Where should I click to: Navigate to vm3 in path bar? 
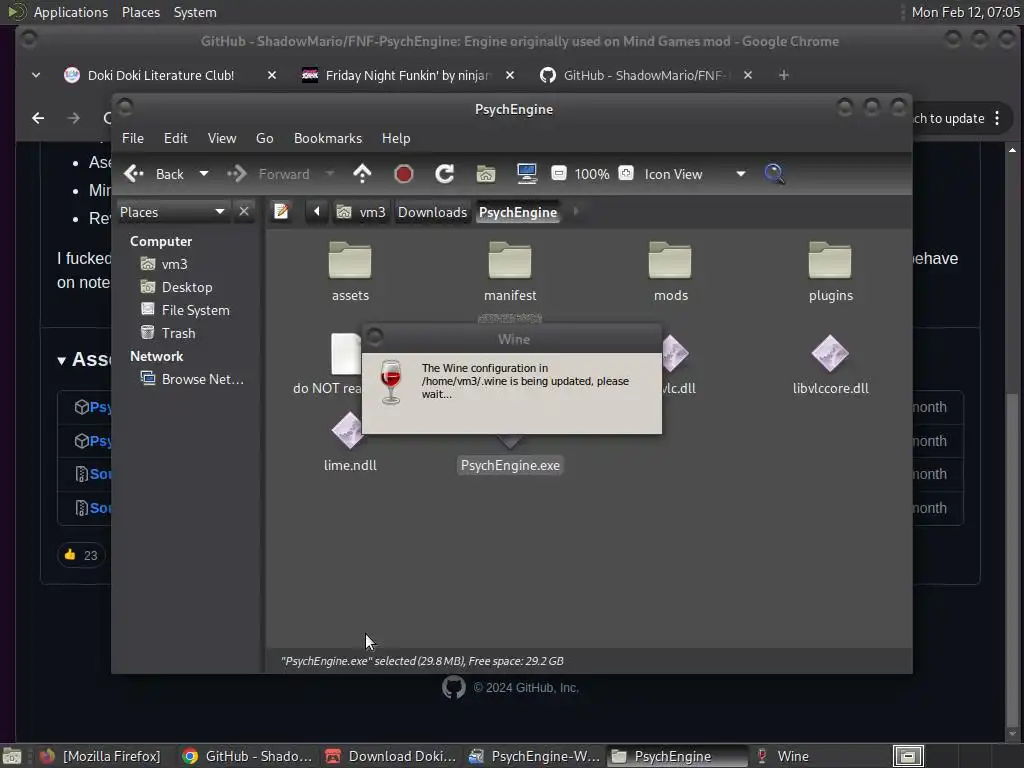point(361,212)
